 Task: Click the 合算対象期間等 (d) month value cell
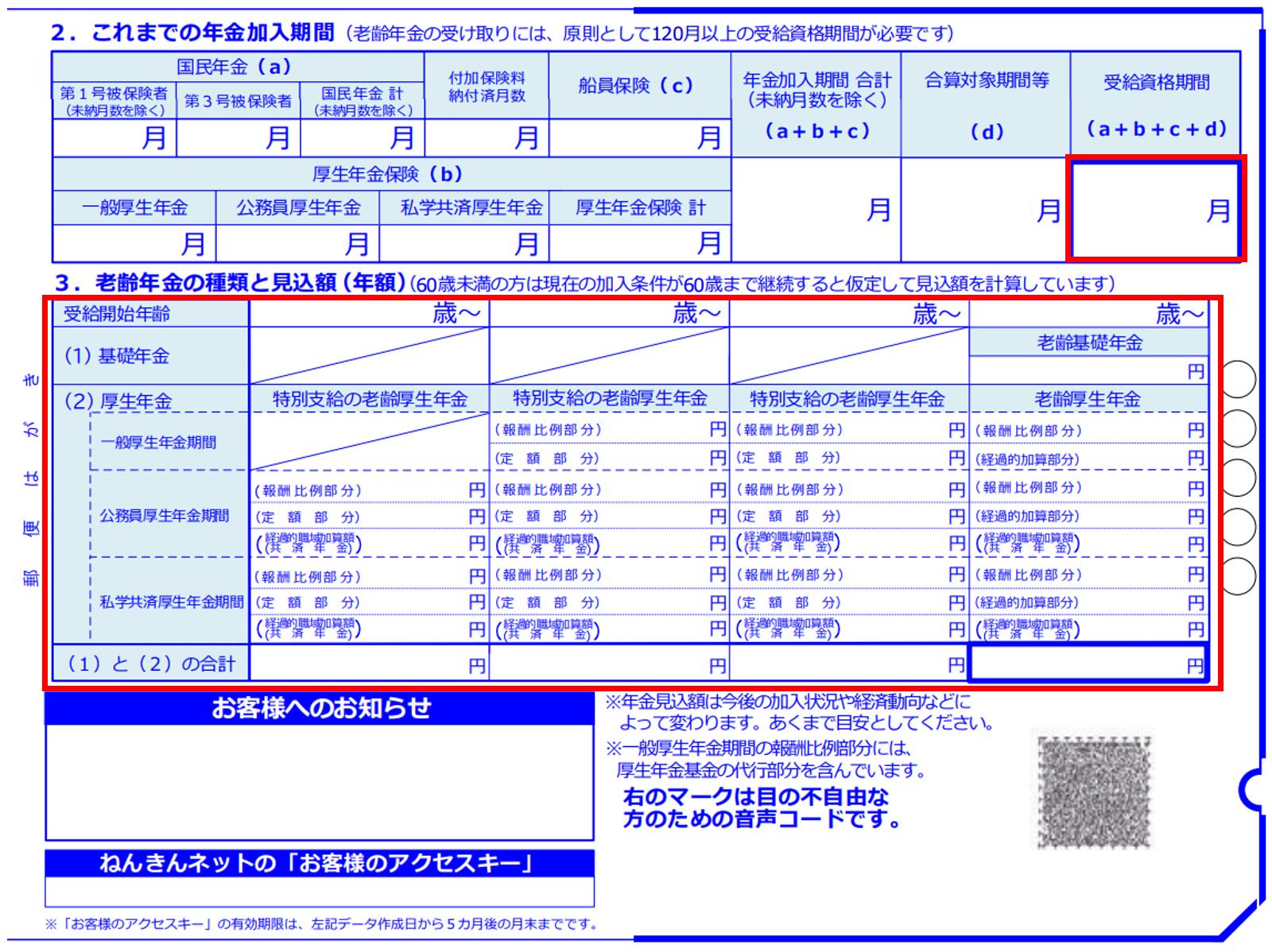[985, 210]
